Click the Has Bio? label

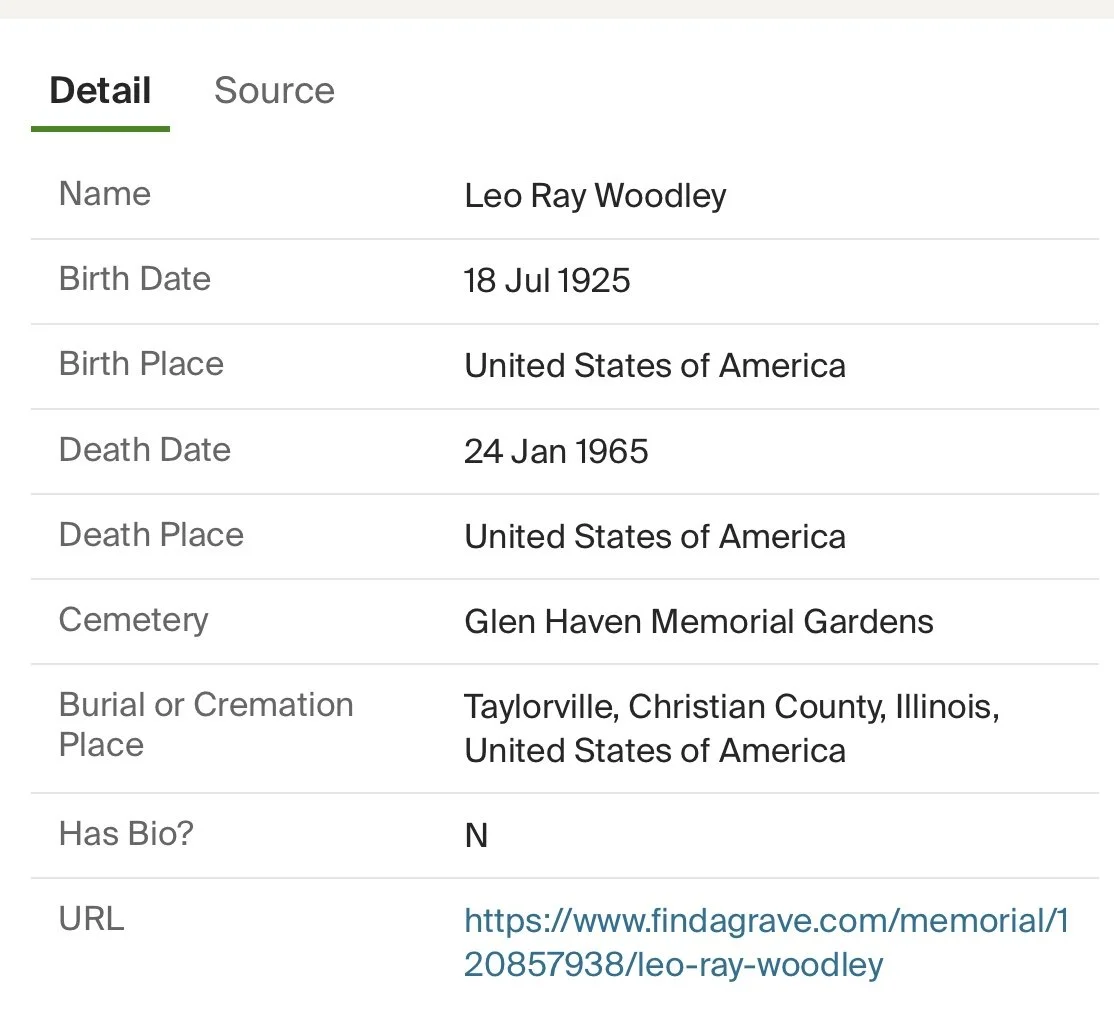click(126, 833)
